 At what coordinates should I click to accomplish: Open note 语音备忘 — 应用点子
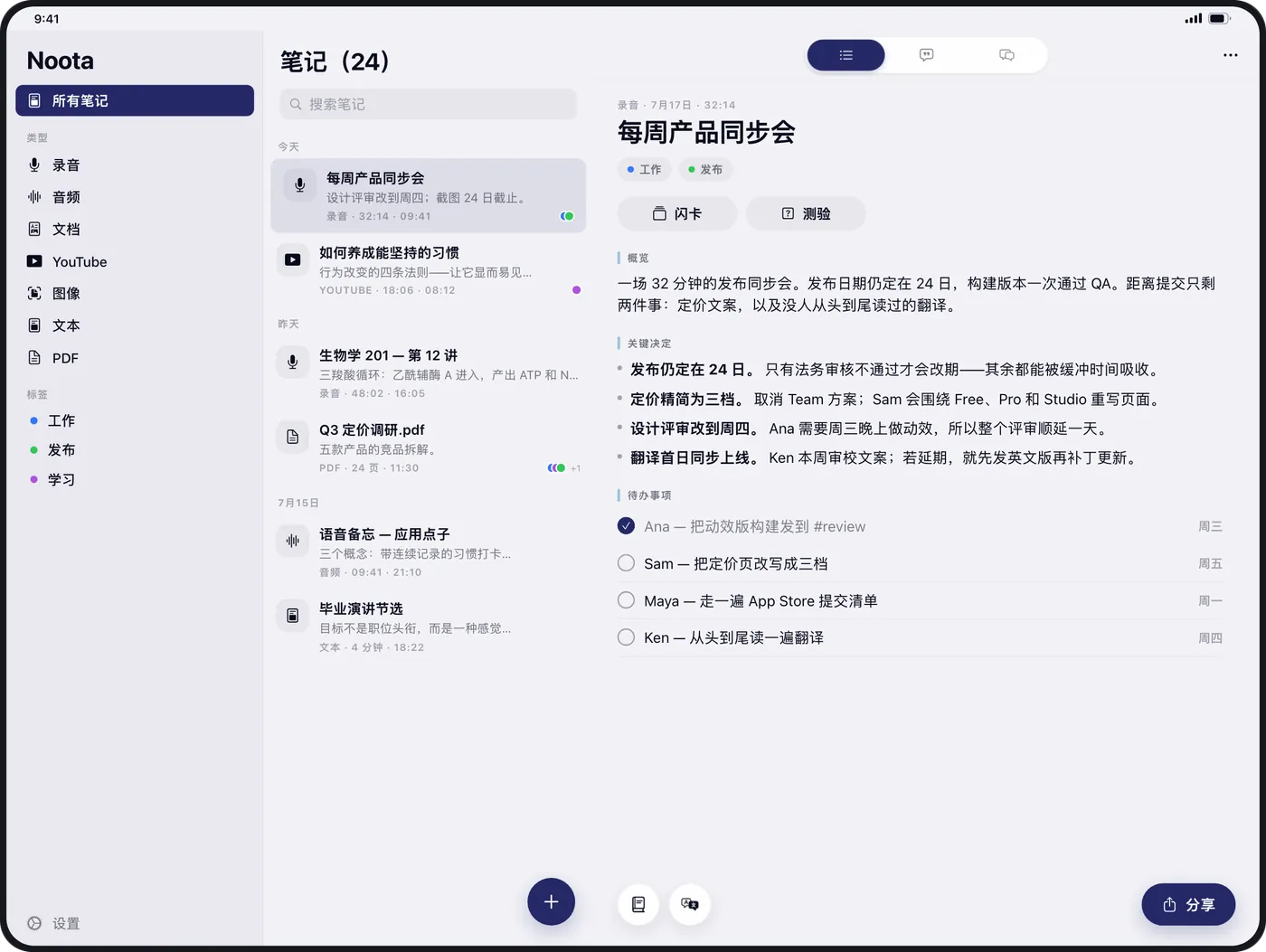[429, 552]
